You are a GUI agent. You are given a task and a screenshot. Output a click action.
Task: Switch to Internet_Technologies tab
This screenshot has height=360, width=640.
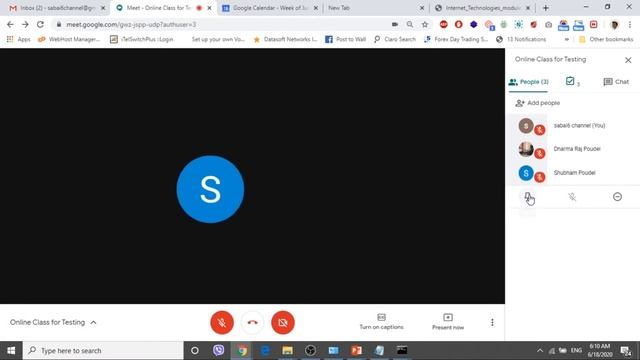pyautogui.click(x=482, y=8)
